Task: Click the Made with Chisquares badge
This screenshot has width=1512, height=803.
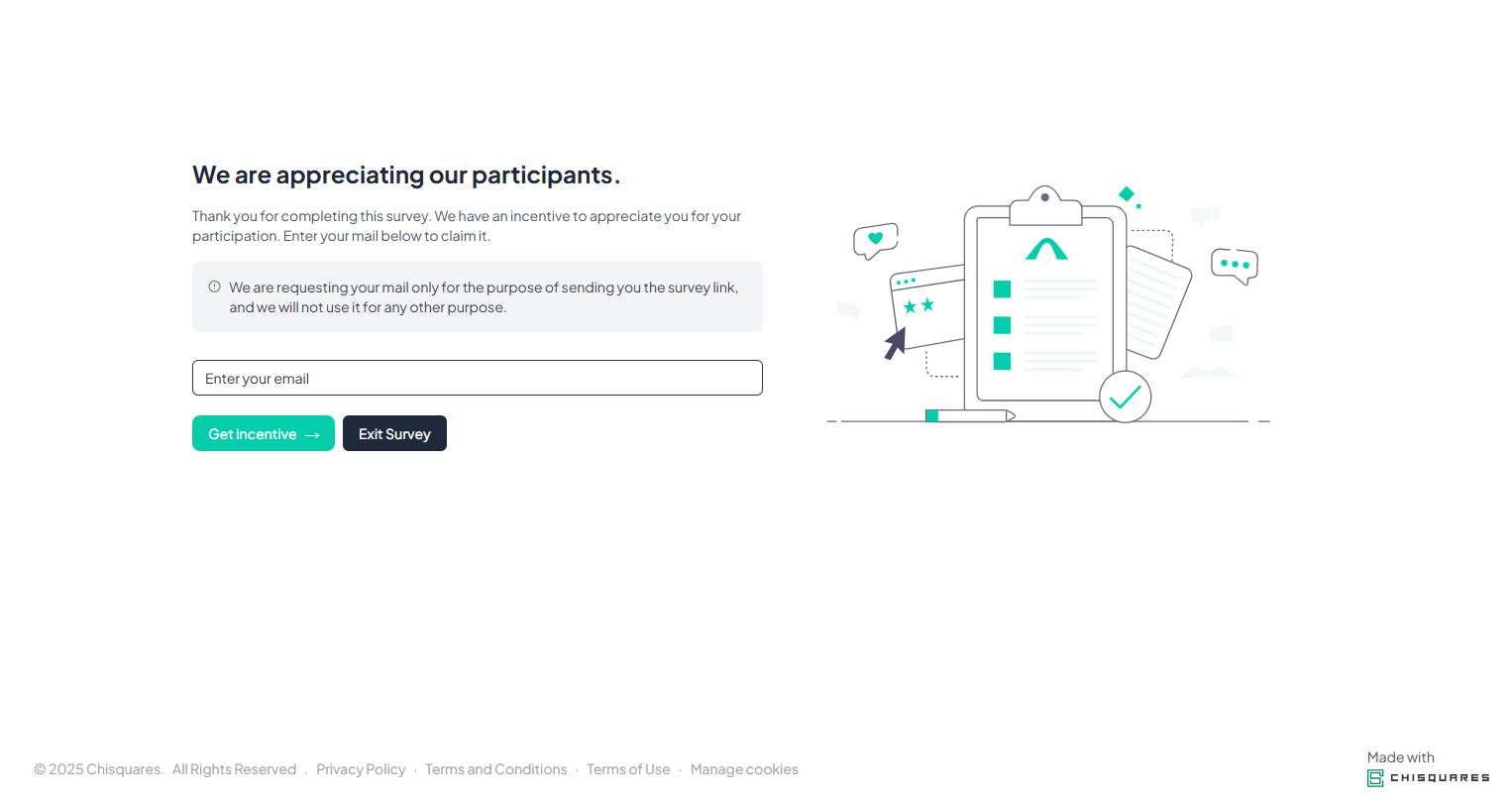Action: click(1427, 766)
